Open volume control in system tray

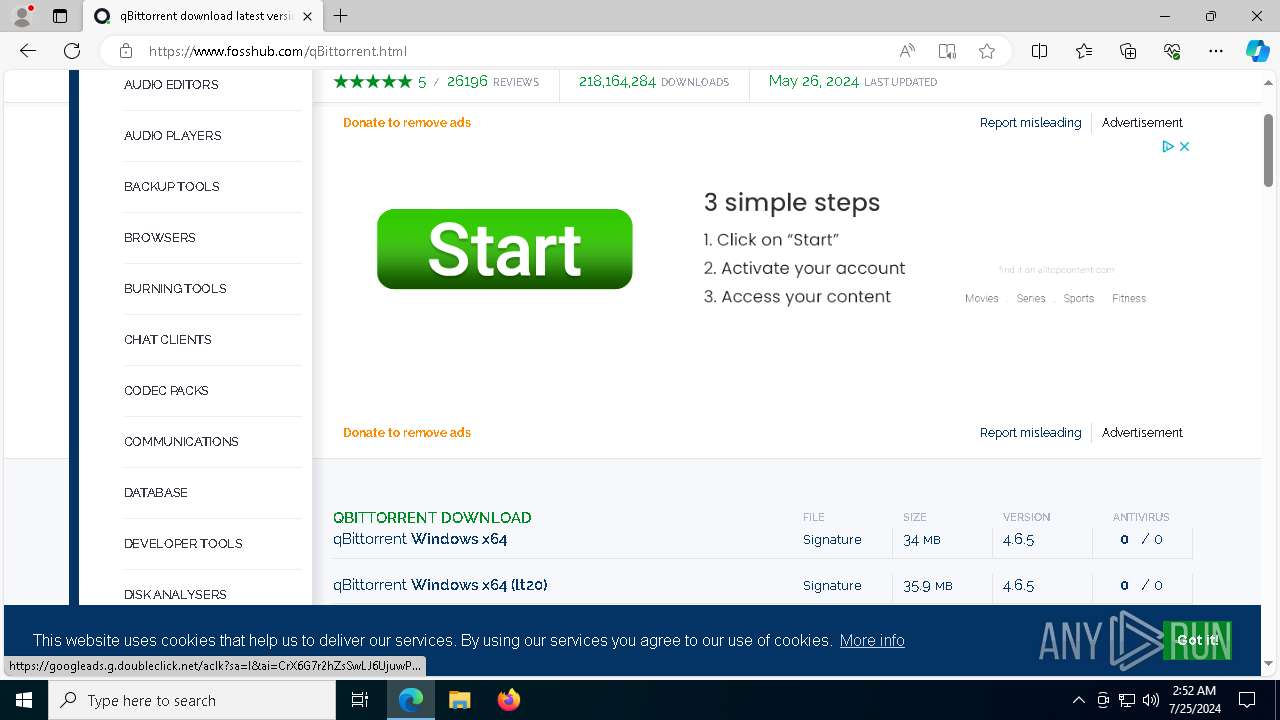1150,700
